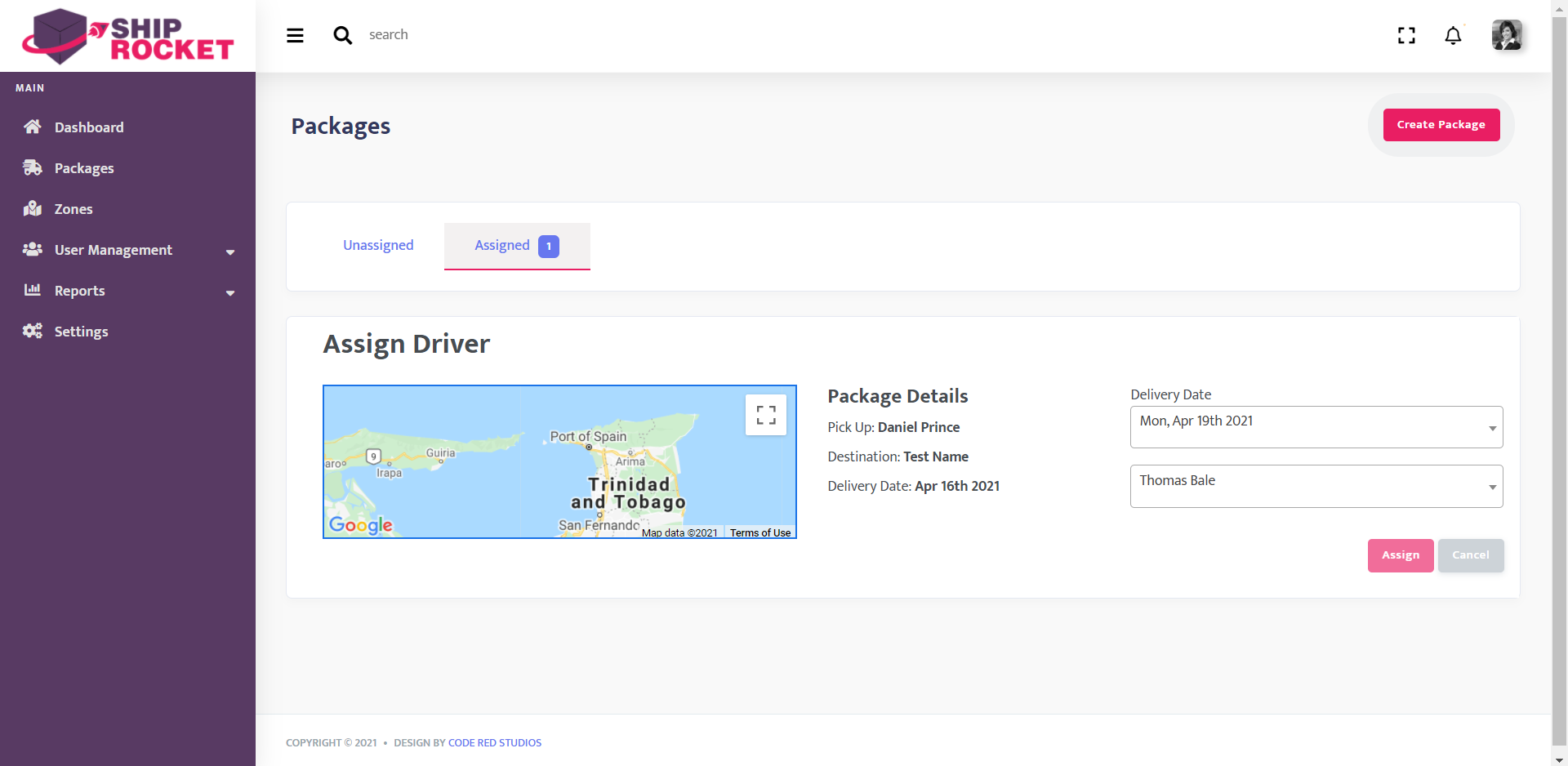
Task: Expand the Reports submenu
Action: click(x=127, y=291)
